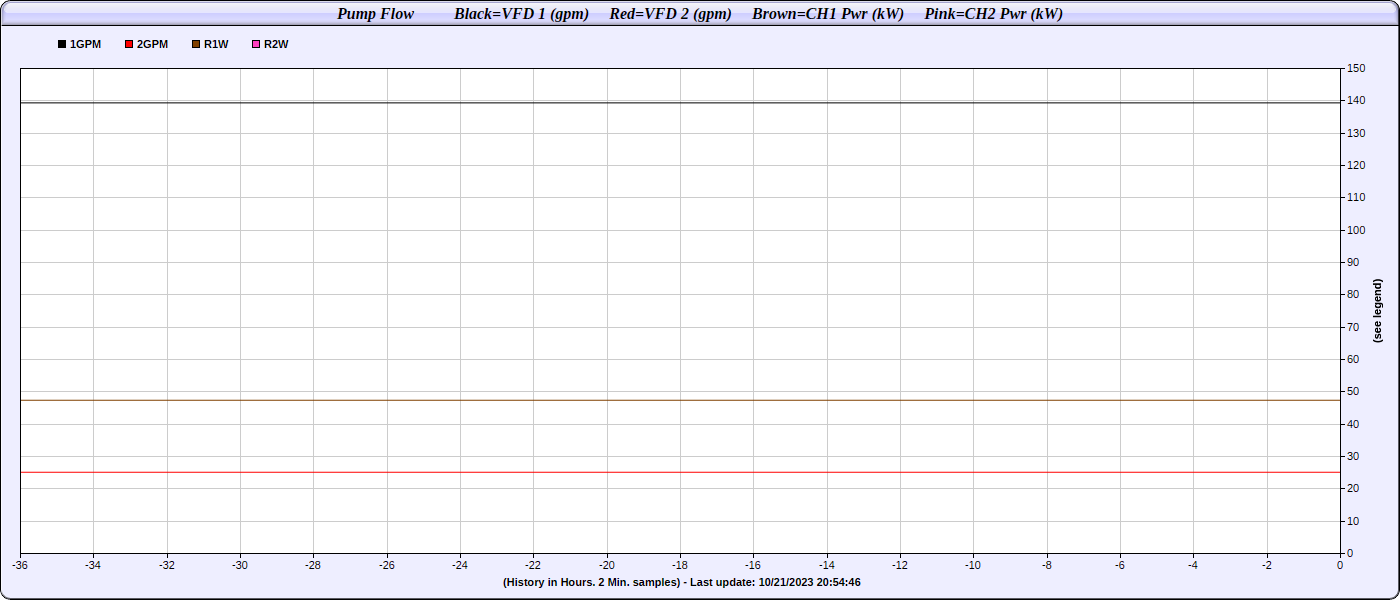Click the x-axis label -14
Image resolution: width=1400 pixels, height=600 pixels.
coord(827,565)
